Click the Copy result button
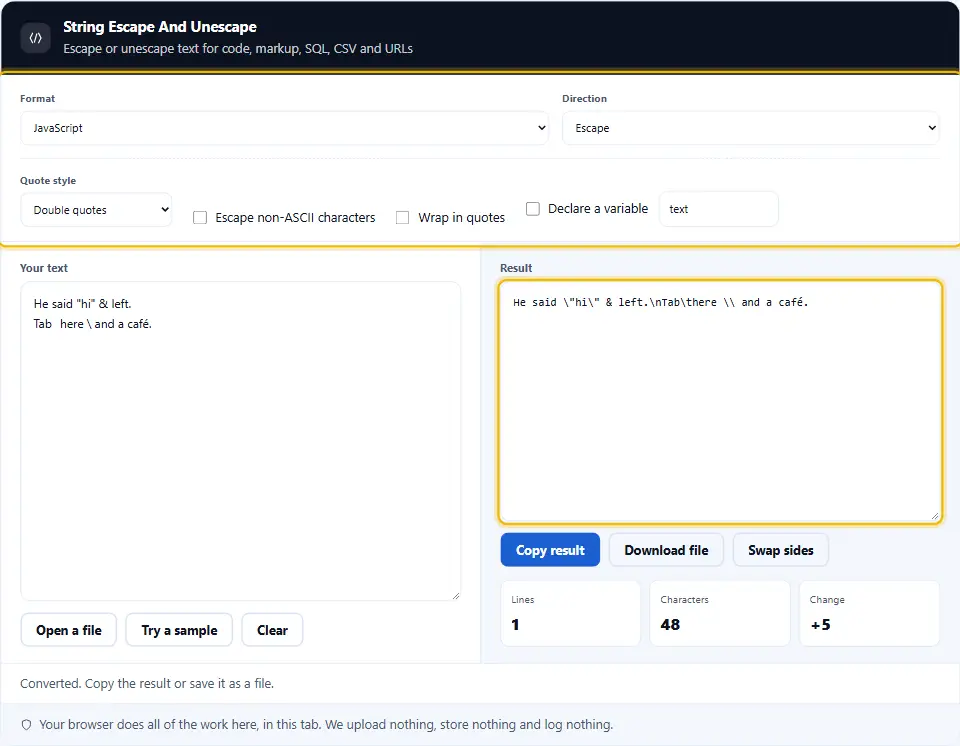Image resolution: width=960 pixels, height=746 pixels. pyautogui.click(x=550, y=550)
